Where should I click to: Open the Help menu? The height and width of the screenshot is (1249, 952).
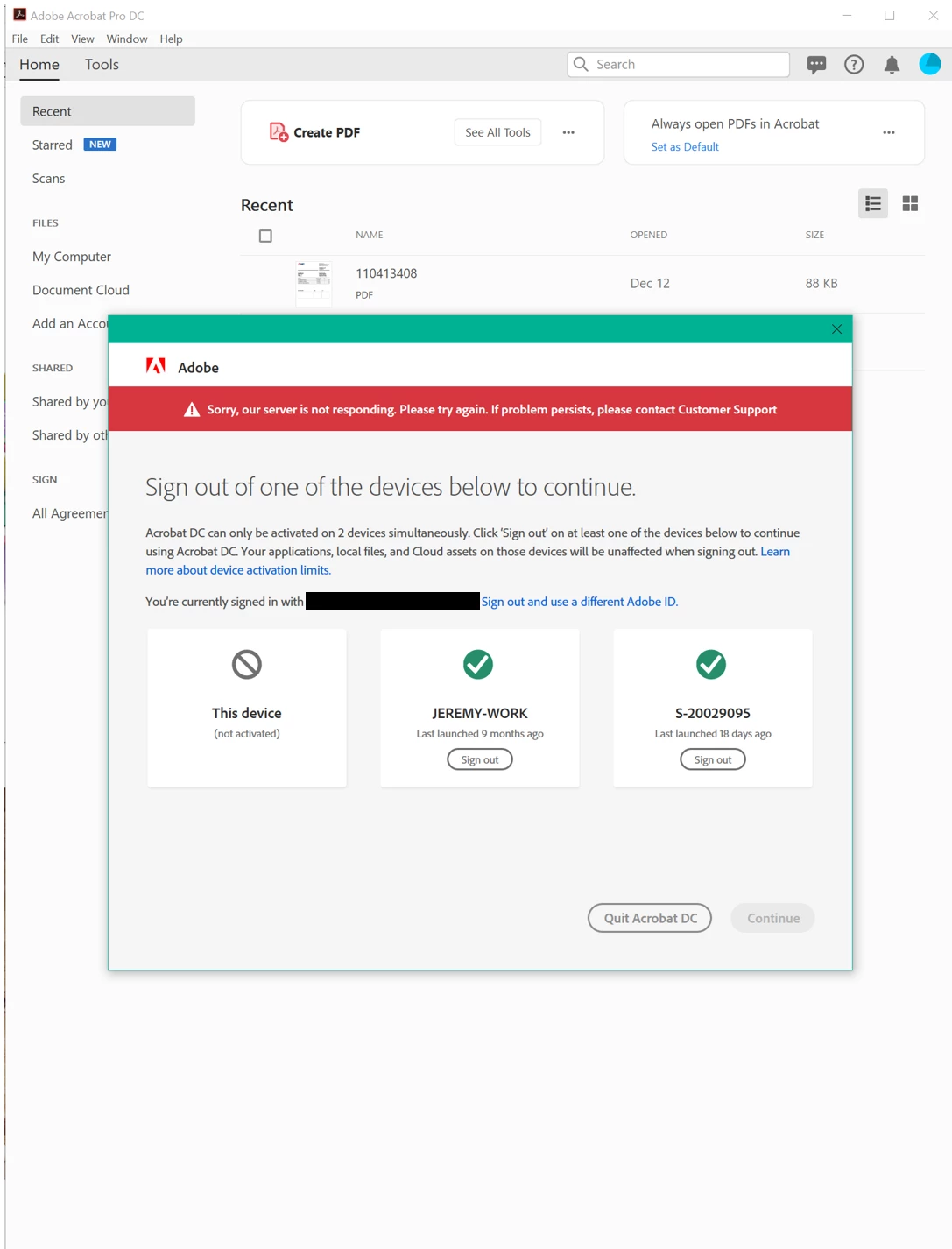(171, 39)
